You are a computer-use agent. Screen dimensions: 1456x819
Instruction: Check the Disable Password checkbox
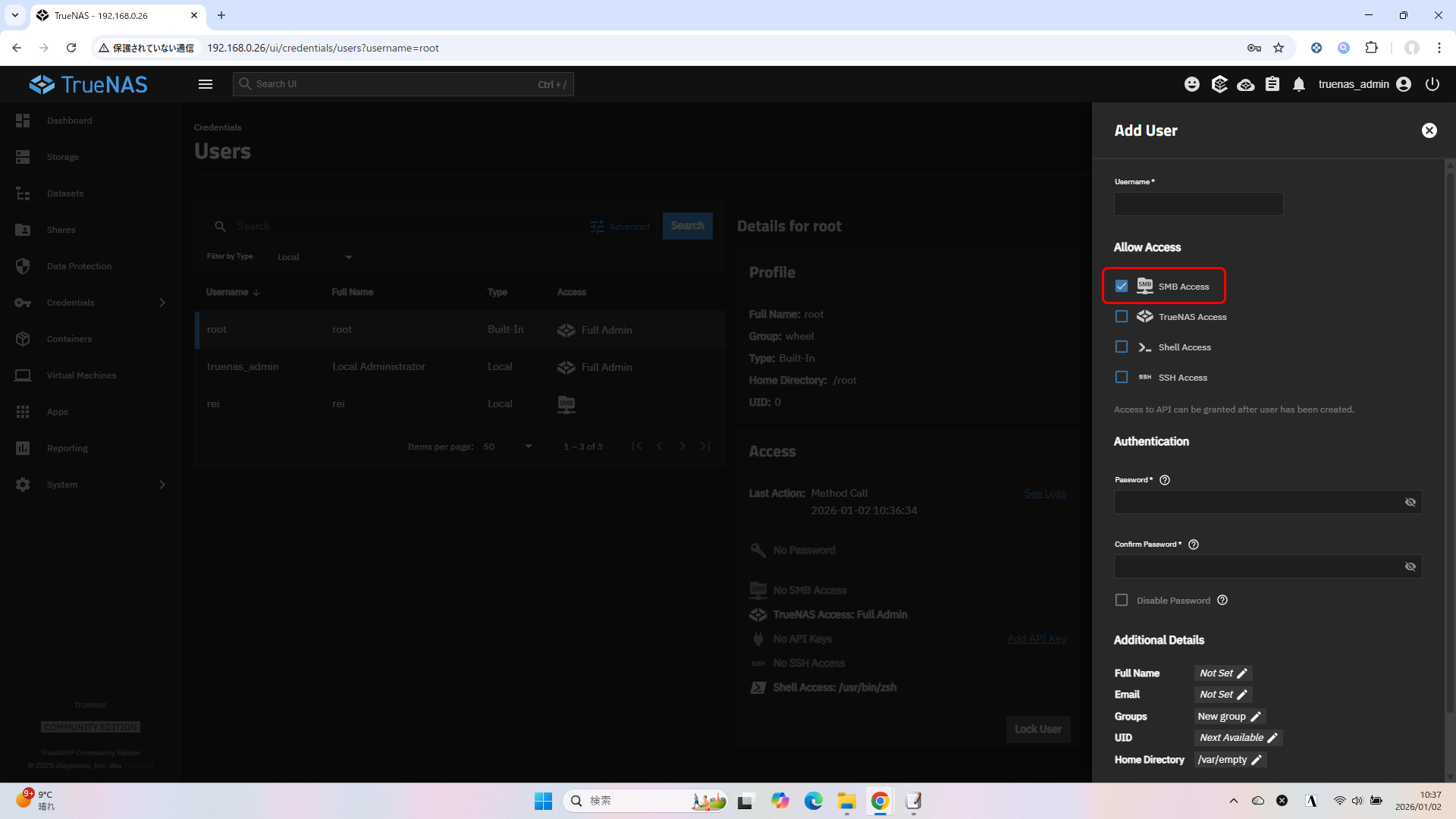pos(1122,600)
